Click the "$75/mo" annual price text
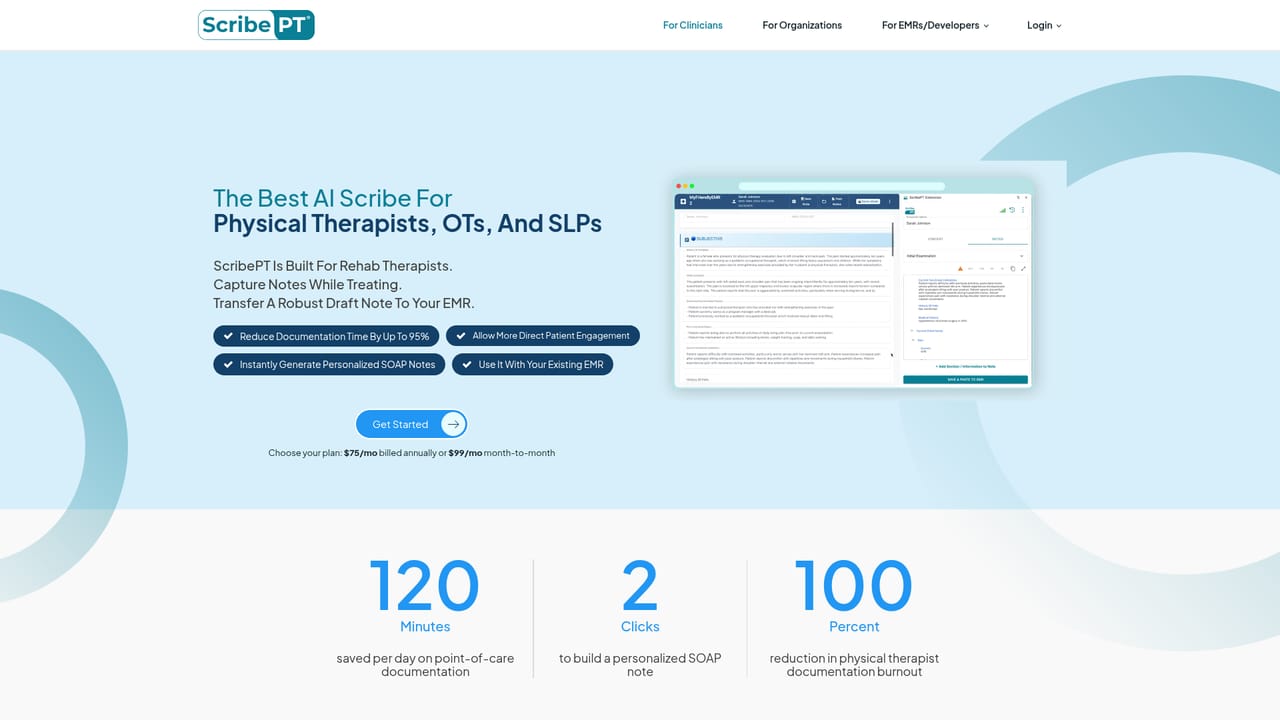This screenshot has height=720, width=1280. click(360, 453)
